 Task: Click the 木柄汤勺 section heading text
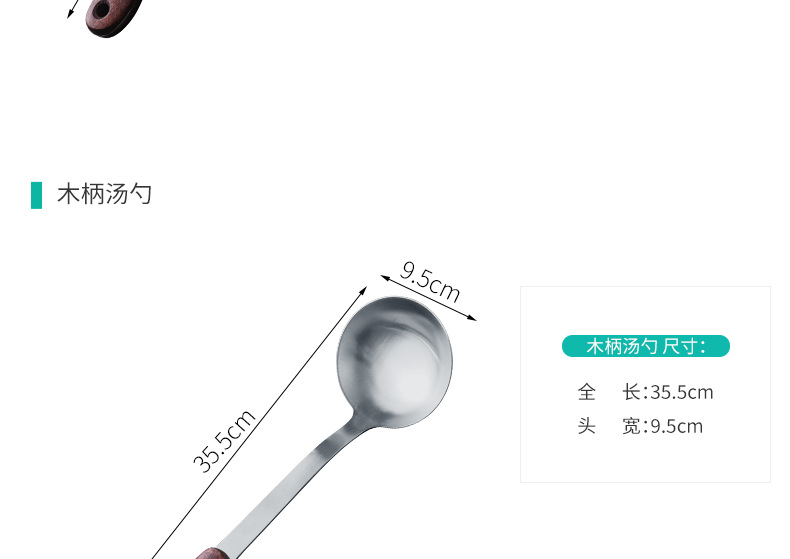(x=104, y=194)
